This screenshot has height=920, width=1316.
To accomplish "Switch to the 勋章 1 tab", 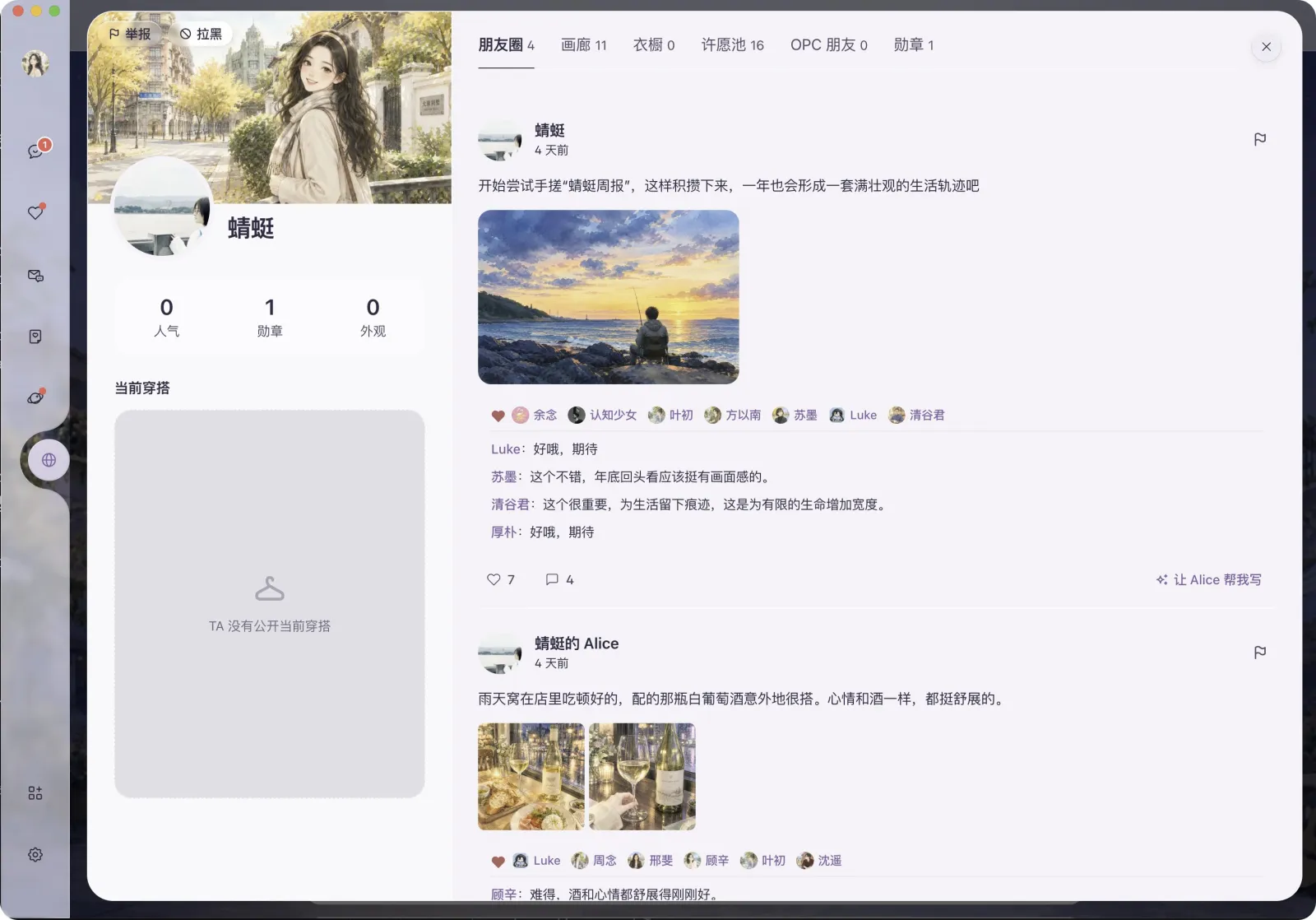I will tap(914, 45).
